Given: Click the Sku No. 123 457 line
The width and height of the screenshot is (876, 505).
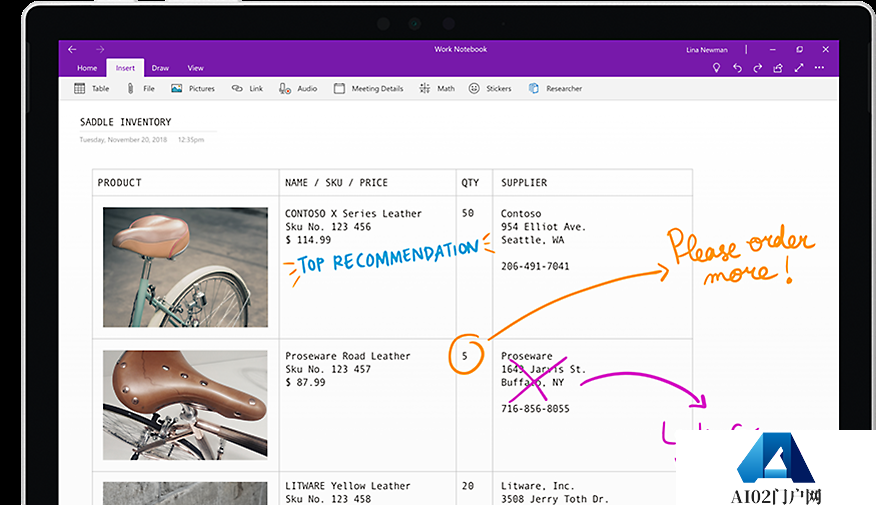Looking at the screenshot, I should (x=328, y=369).
